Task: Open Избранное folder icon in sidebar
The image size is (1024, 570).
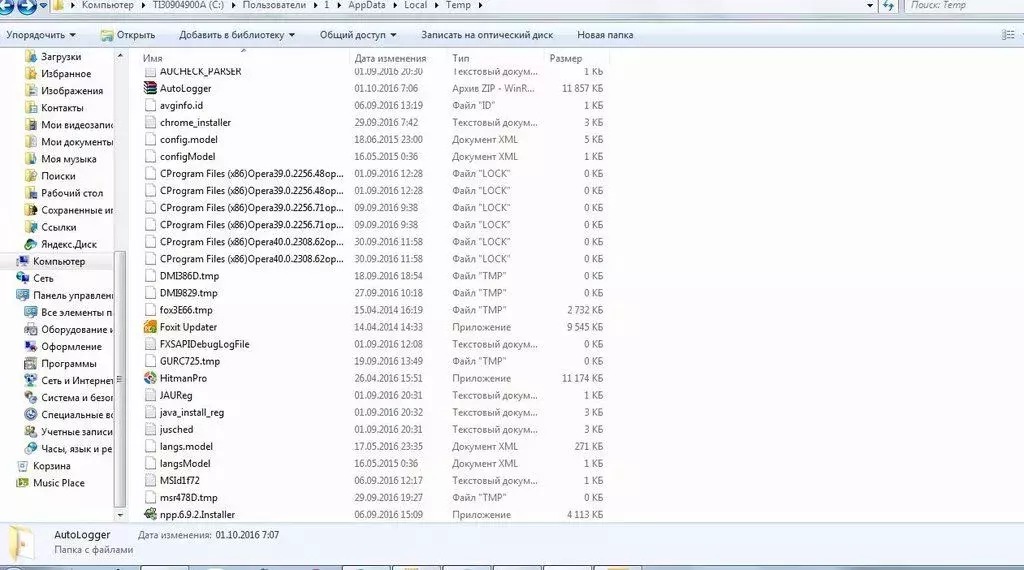Action: (x=31, y=74)
